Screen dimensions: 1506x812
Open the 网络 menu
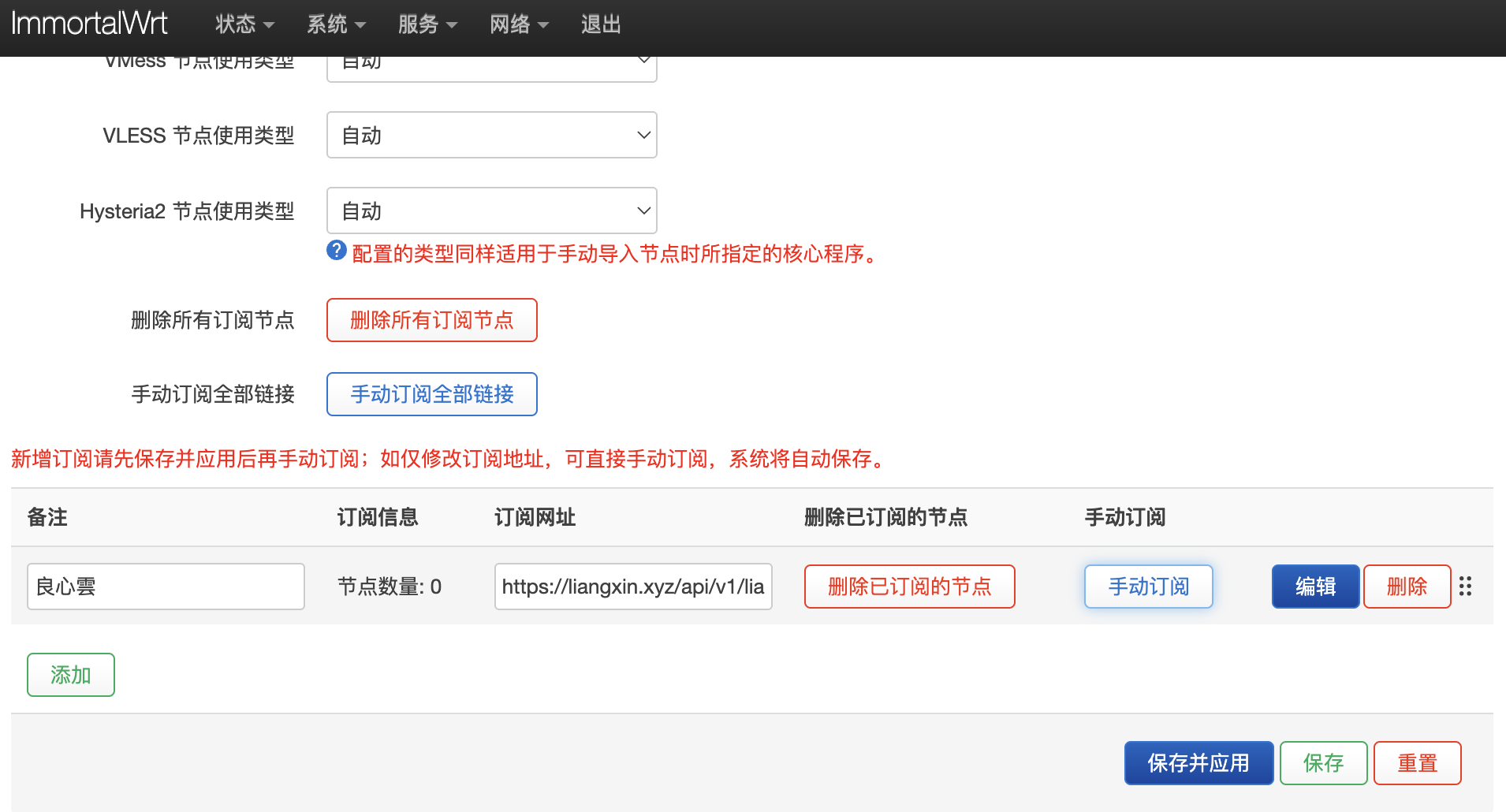click(519, 24)
